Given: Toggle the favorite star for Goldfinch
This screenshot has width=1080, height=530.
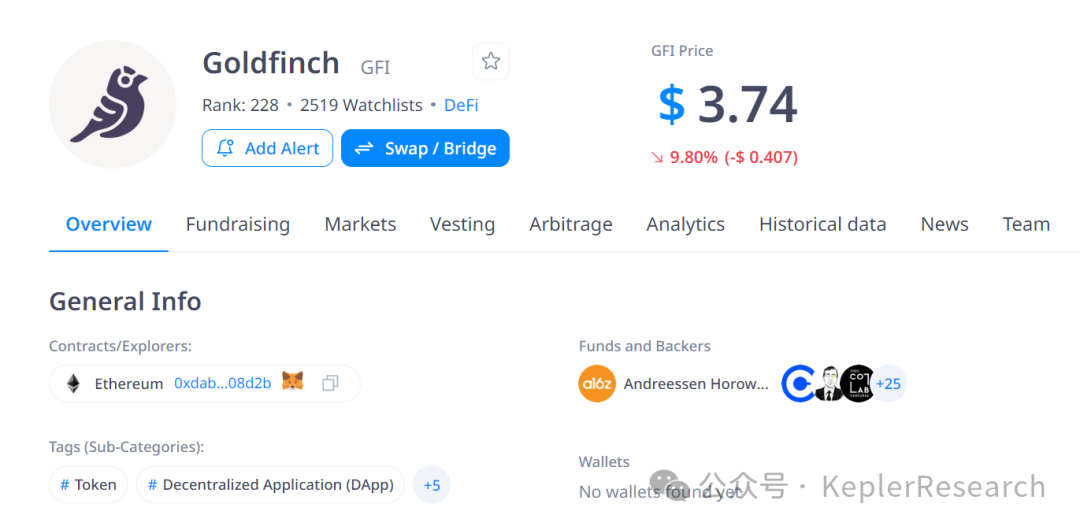Looking at the screenshot, I should tap(490, 62).
